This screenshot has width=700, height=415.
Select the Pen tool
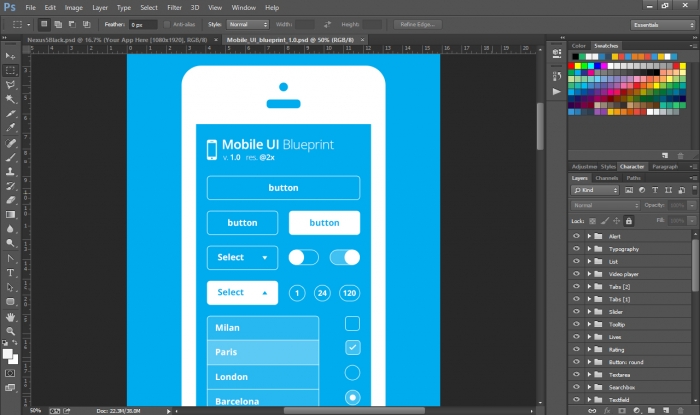point(10,258)
